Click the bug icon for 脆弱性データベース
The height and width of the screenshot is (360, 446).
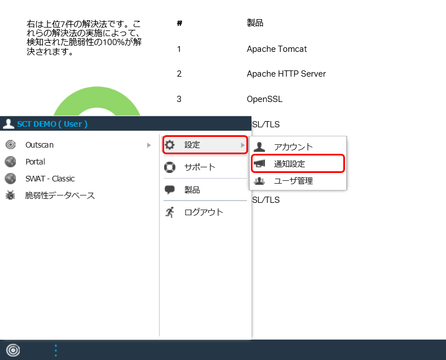[11, 195]
